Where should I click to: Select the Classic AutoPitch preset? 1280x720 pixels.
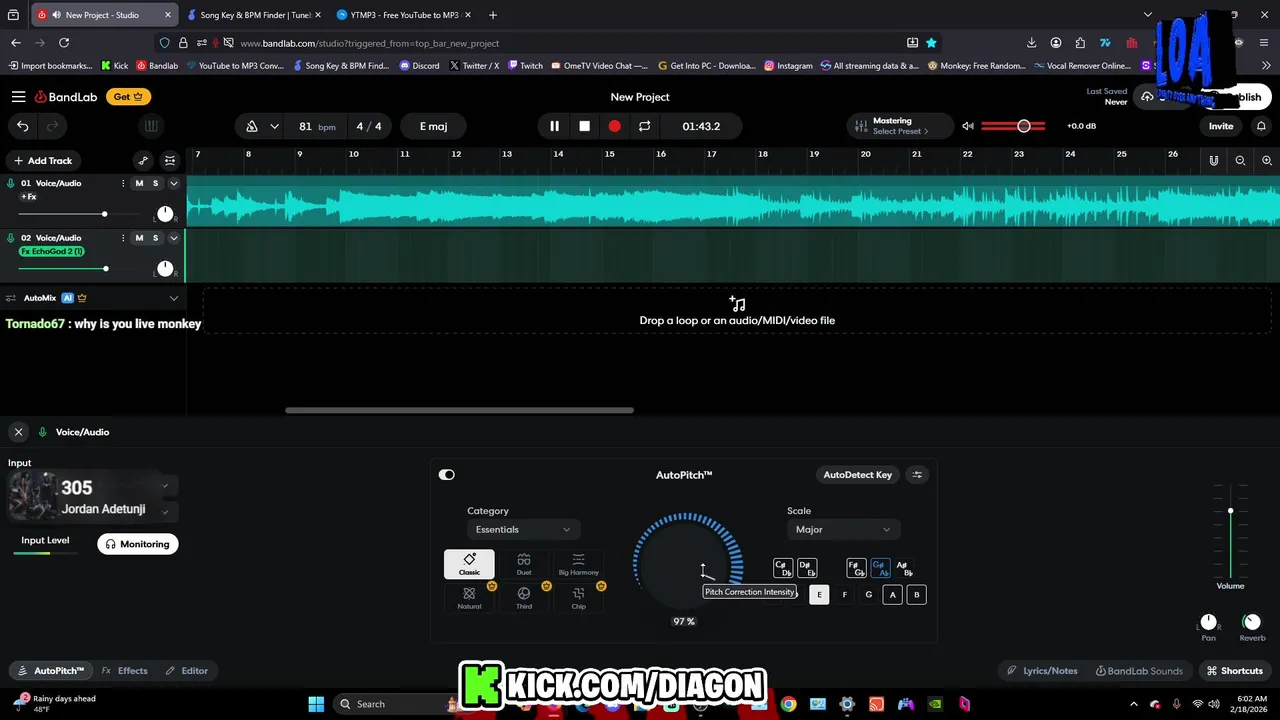pos(469,564)
